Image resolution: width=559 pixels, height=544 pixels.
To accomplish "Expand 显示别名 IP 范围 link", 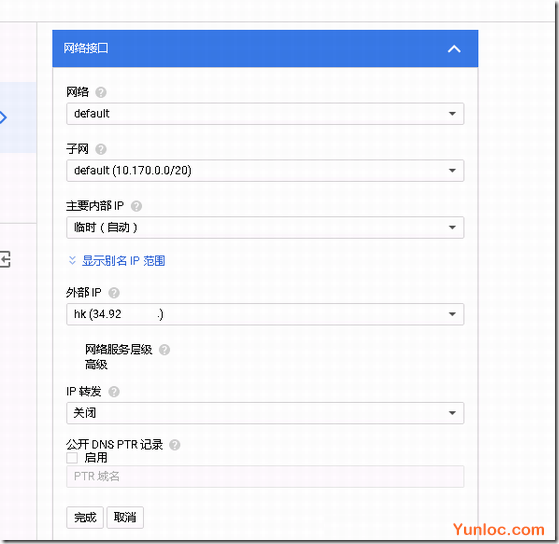I will point(123,261).
